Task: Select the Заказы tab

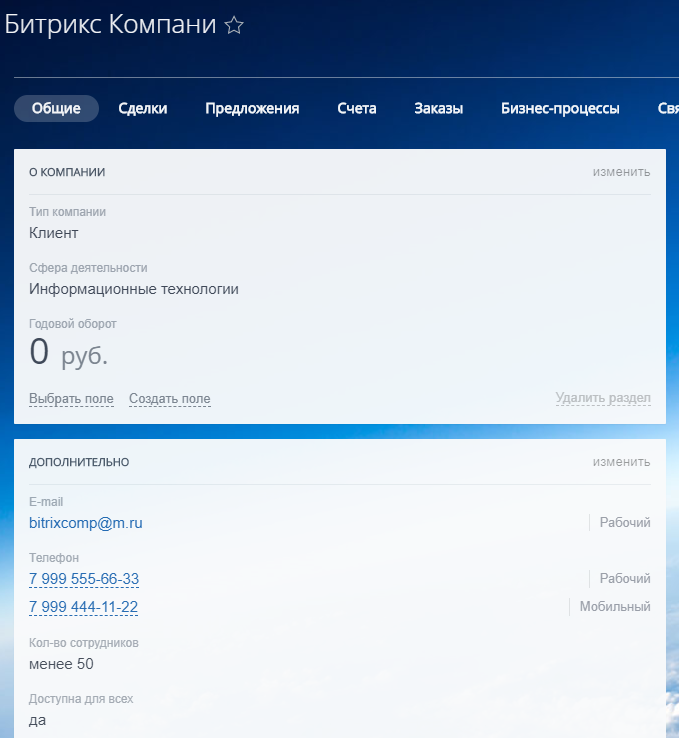Action: [x=439, y=108]
